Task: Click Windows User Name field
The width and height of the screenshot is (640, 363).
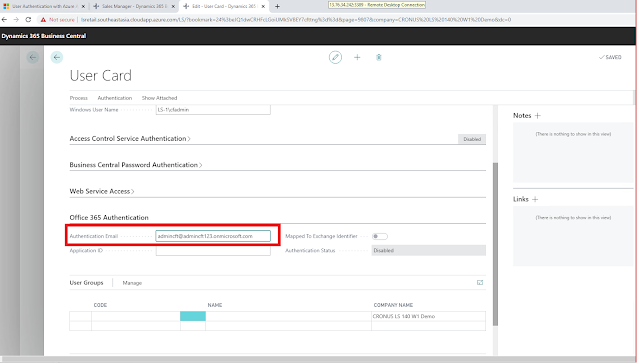Action: click(x=213, y=109)
